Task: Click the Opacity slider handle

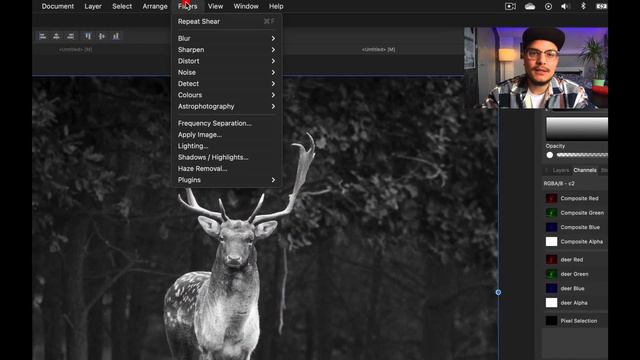Action: pyautogui.click(x=550, y=155)
